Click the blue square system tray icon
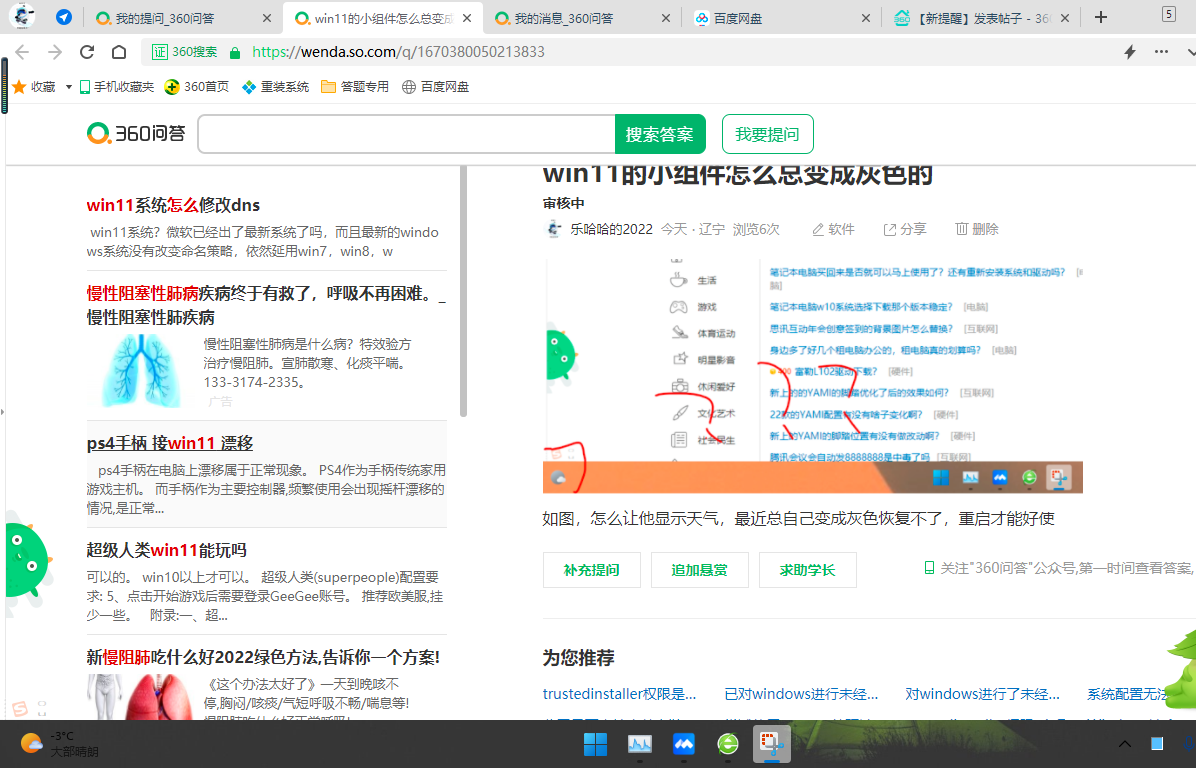 click(1157, 744)
